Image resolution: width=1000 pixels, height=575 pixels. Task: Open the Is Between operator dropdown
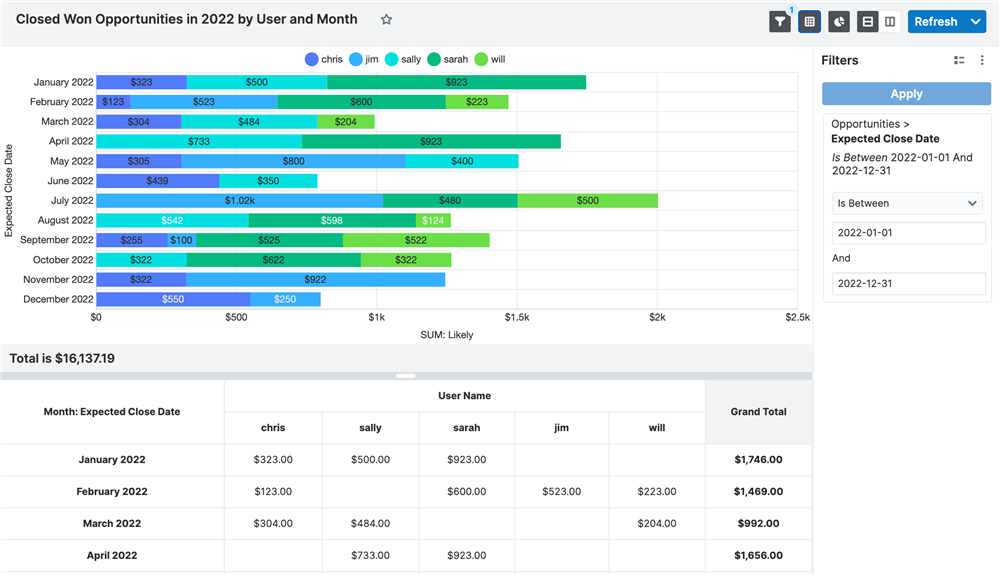[908, 203]
